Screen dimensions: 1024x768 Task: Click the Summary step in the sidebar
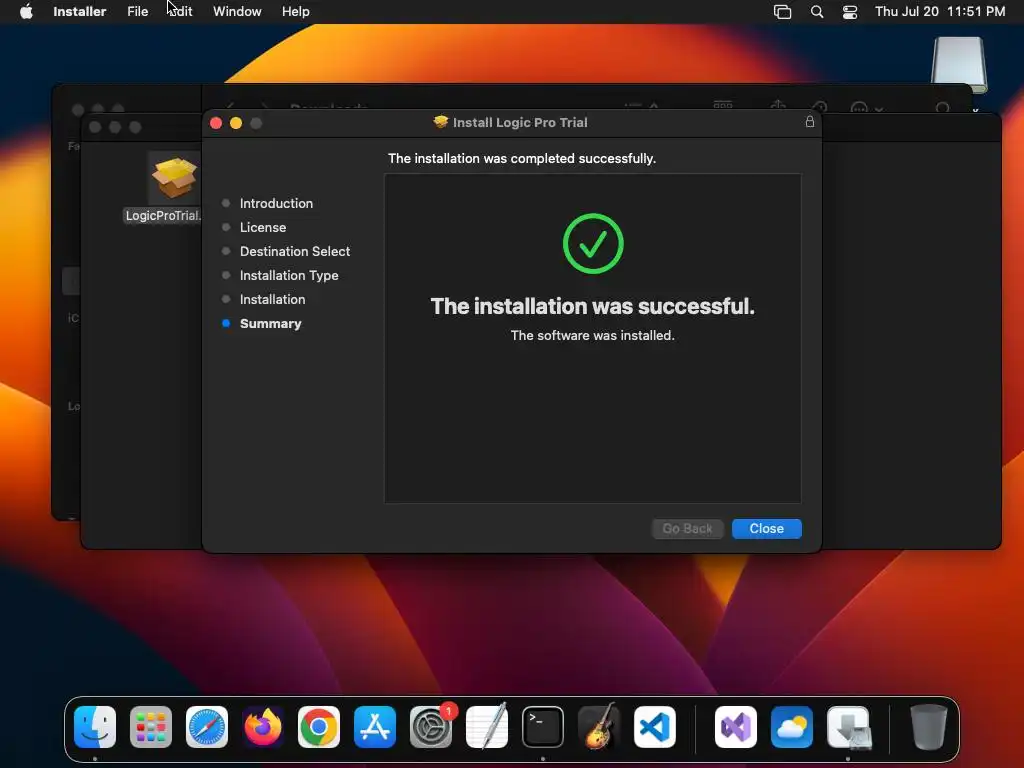click(270, 323)
